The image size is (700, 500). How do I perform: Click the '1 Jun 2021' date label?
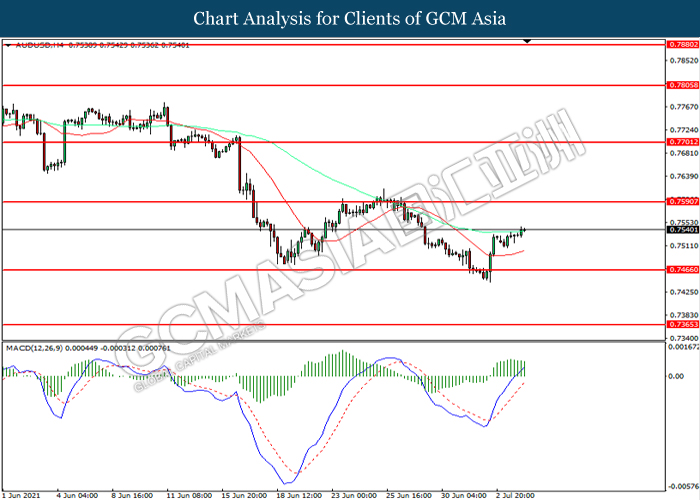tap(22, 496)
